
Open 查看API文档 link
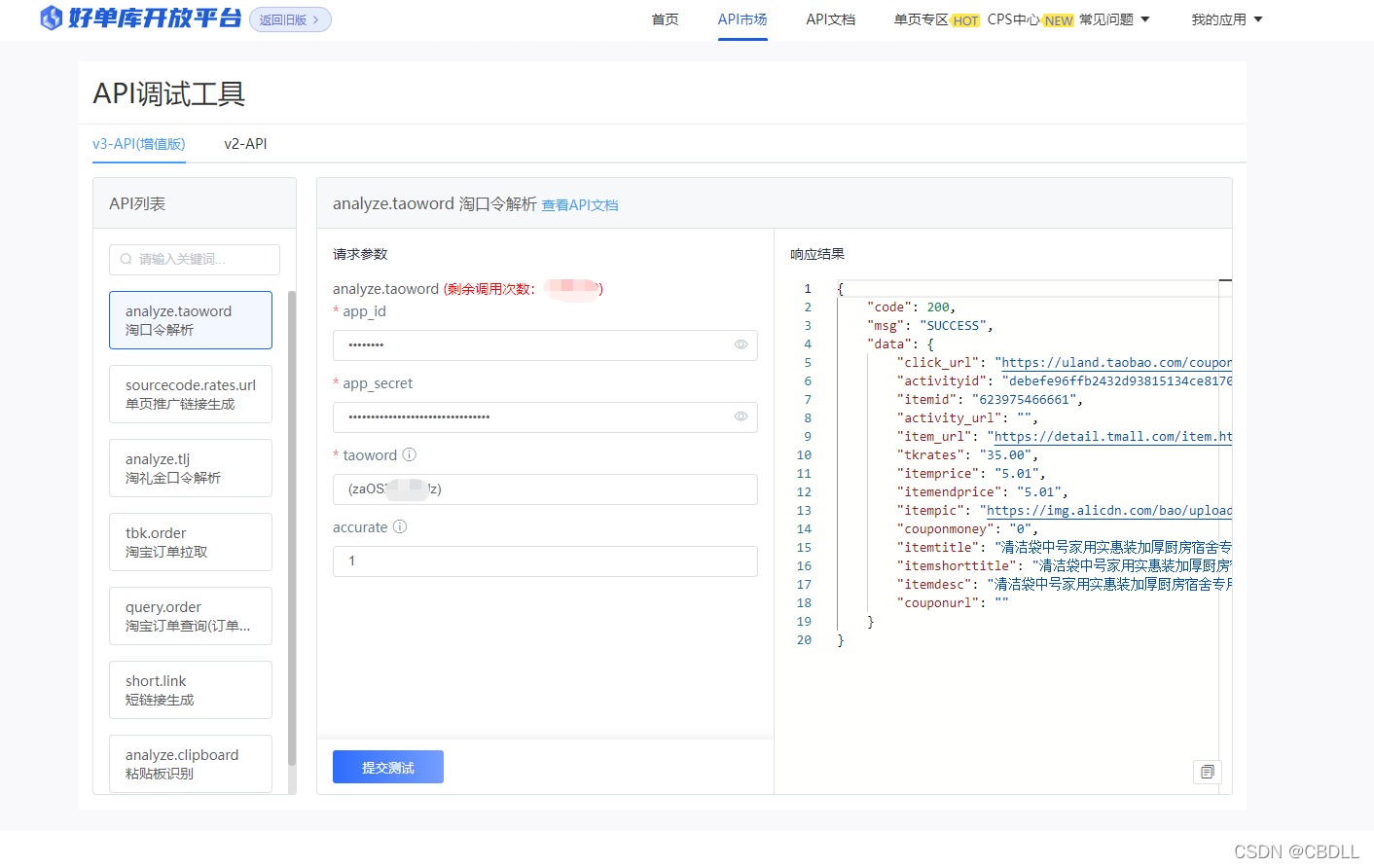click(x=580, y=205)
